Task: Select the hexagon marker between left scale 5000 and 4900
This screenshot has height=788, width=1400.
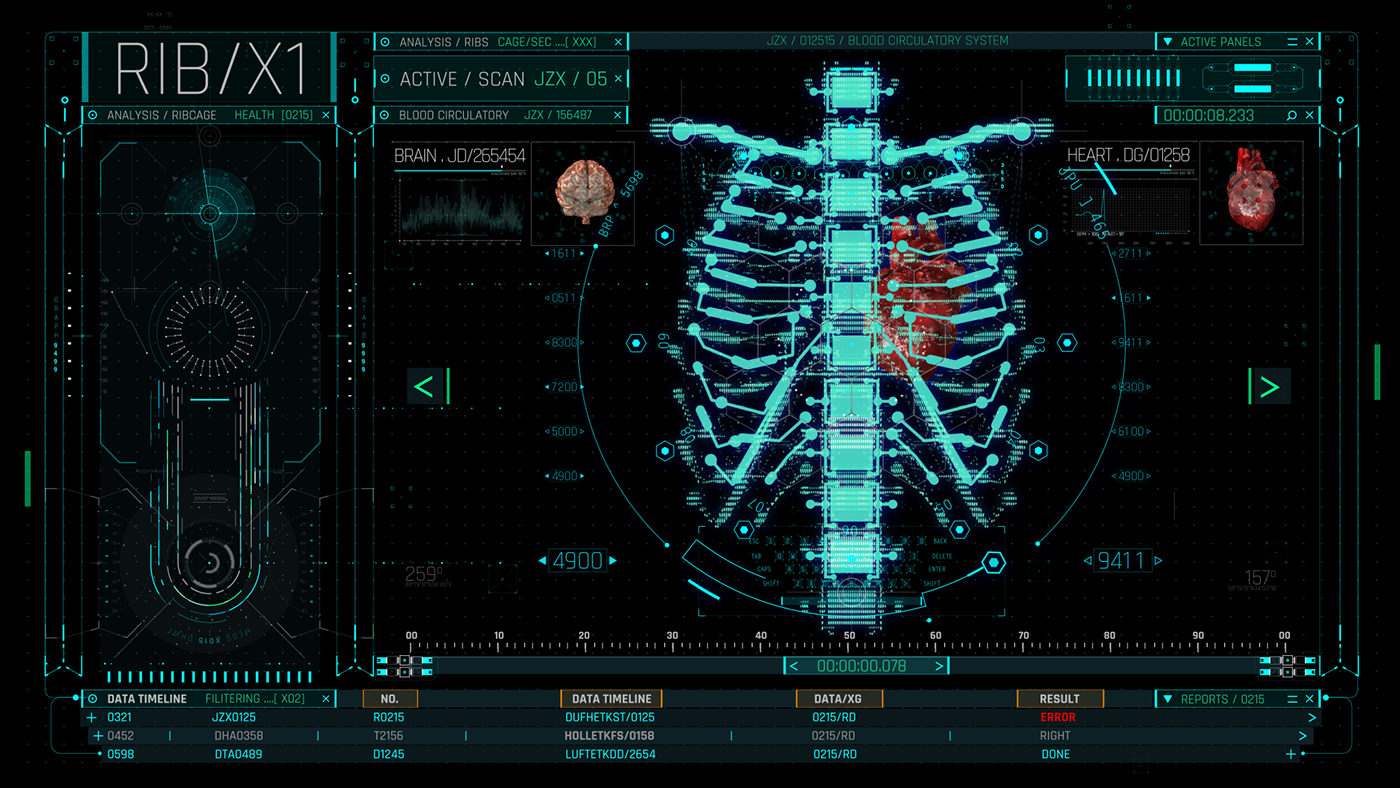Action: coord(665,452)
